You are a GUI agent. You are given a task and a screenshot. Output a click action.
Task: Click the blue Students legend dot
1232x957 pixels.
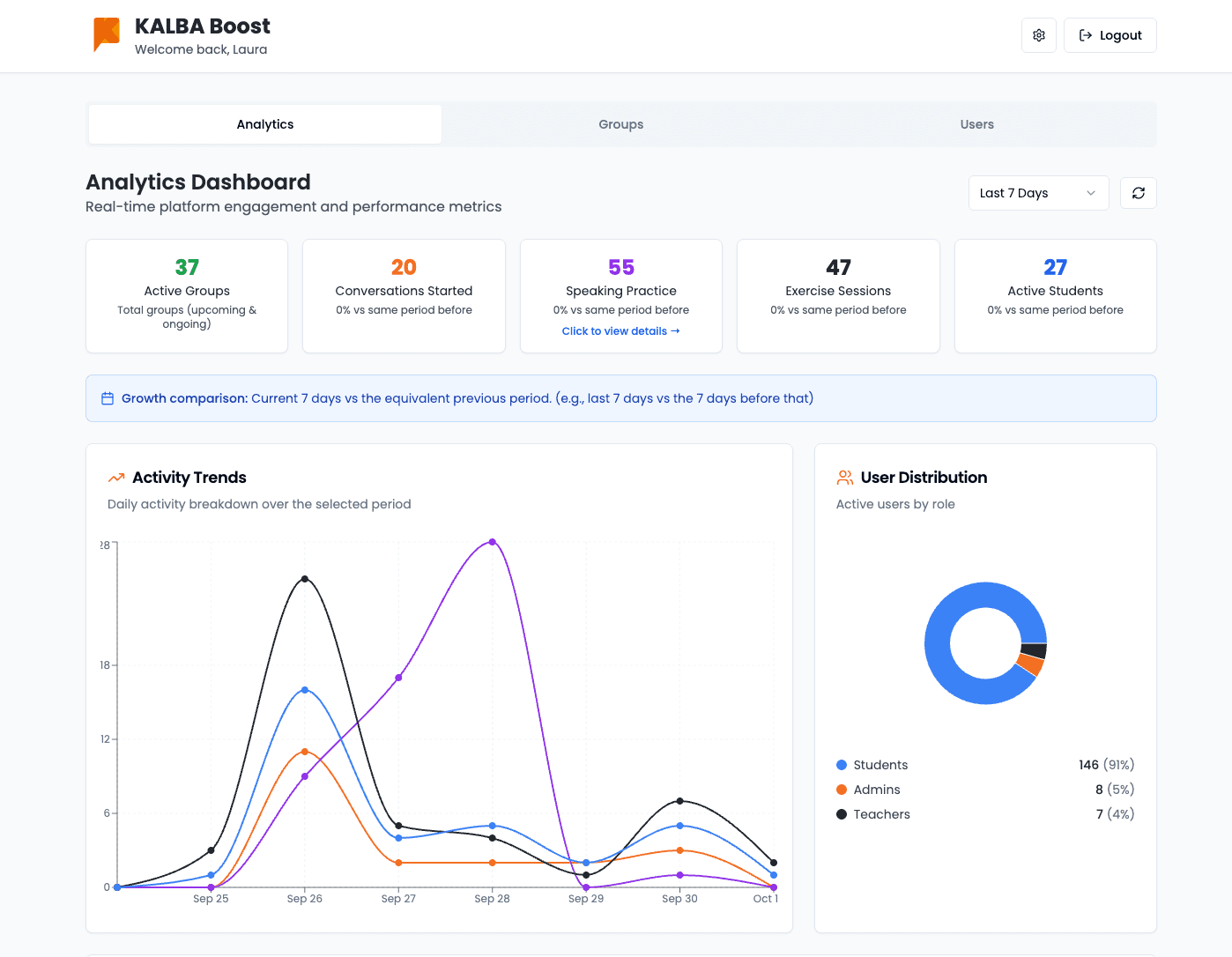pos(842,765)
